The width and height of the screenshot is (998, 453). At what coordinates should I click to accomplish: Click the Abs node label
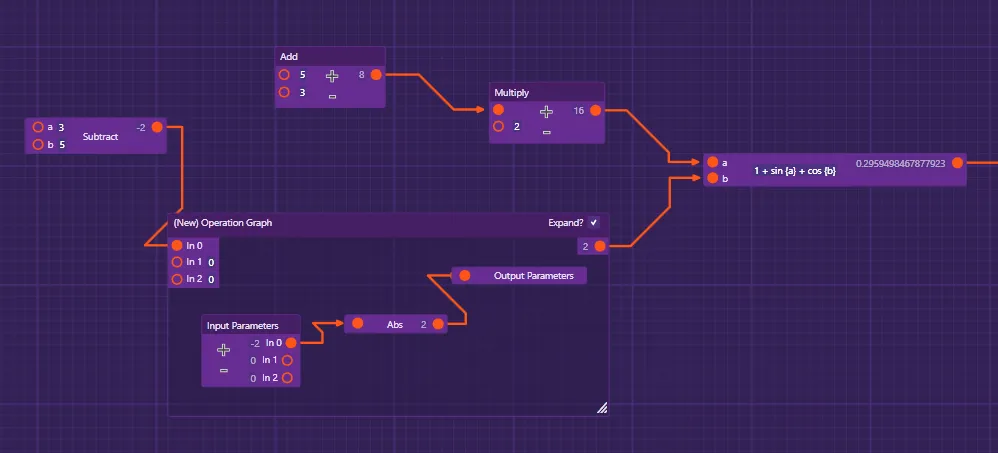(395, 324)
